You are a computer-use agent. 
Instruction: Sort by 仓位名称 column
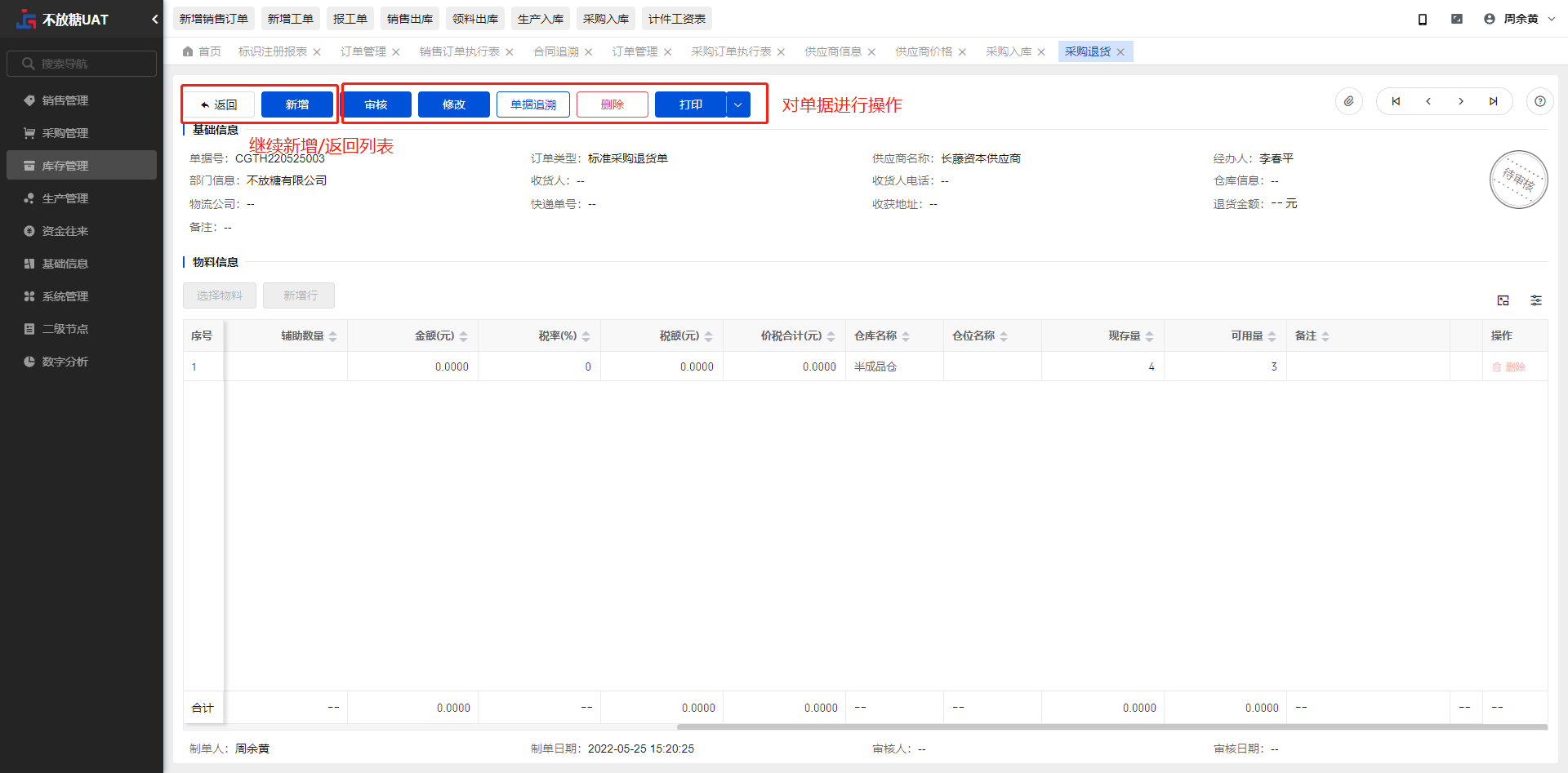coord(1004,336)
